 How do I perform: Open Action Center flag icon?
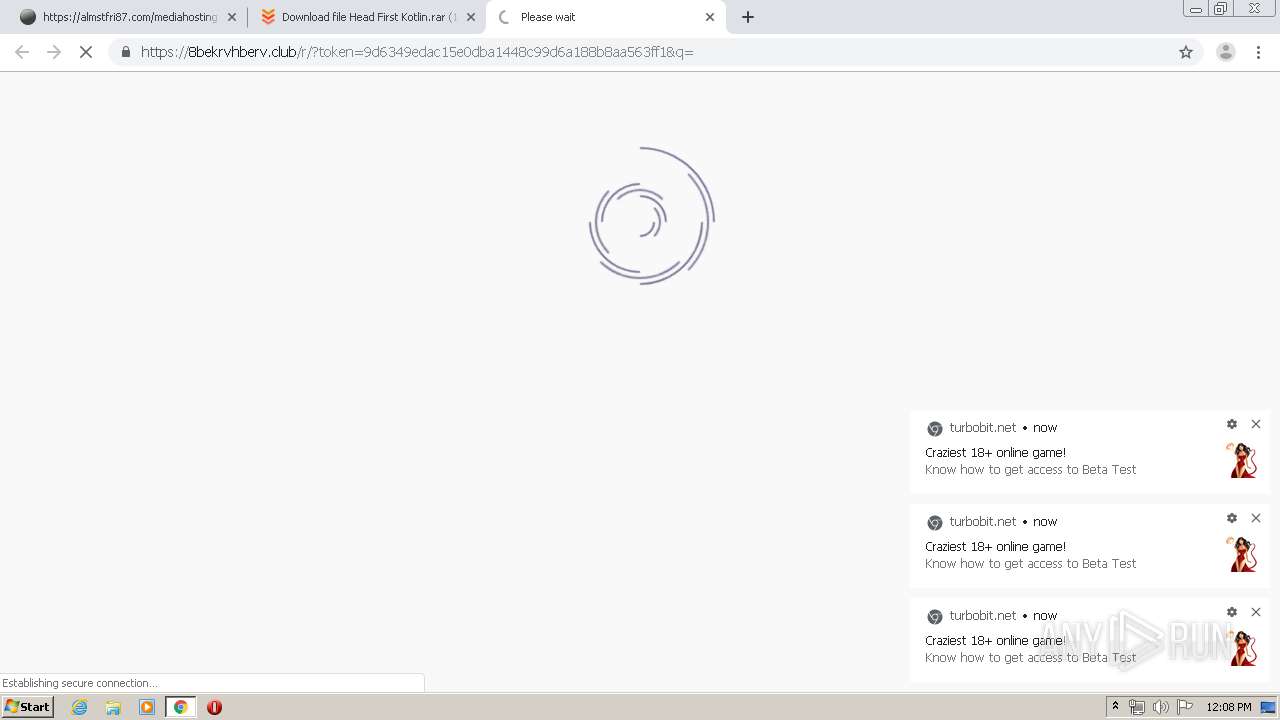click(1185, 707)
